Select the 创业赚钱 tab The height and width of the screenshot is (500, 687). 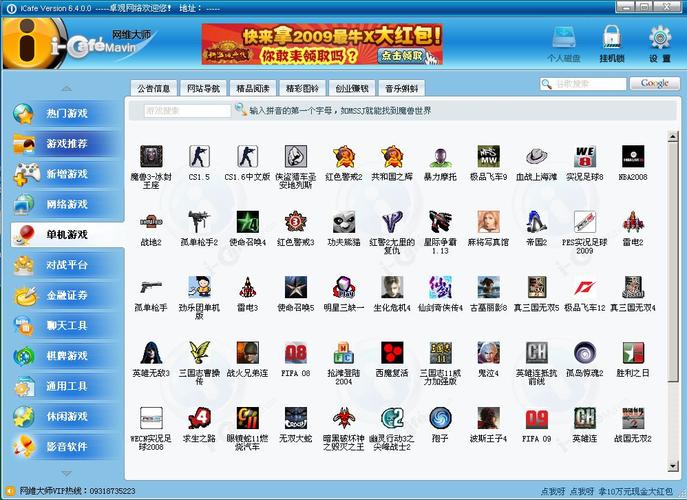pyautogui.click(x=352, y=89)
